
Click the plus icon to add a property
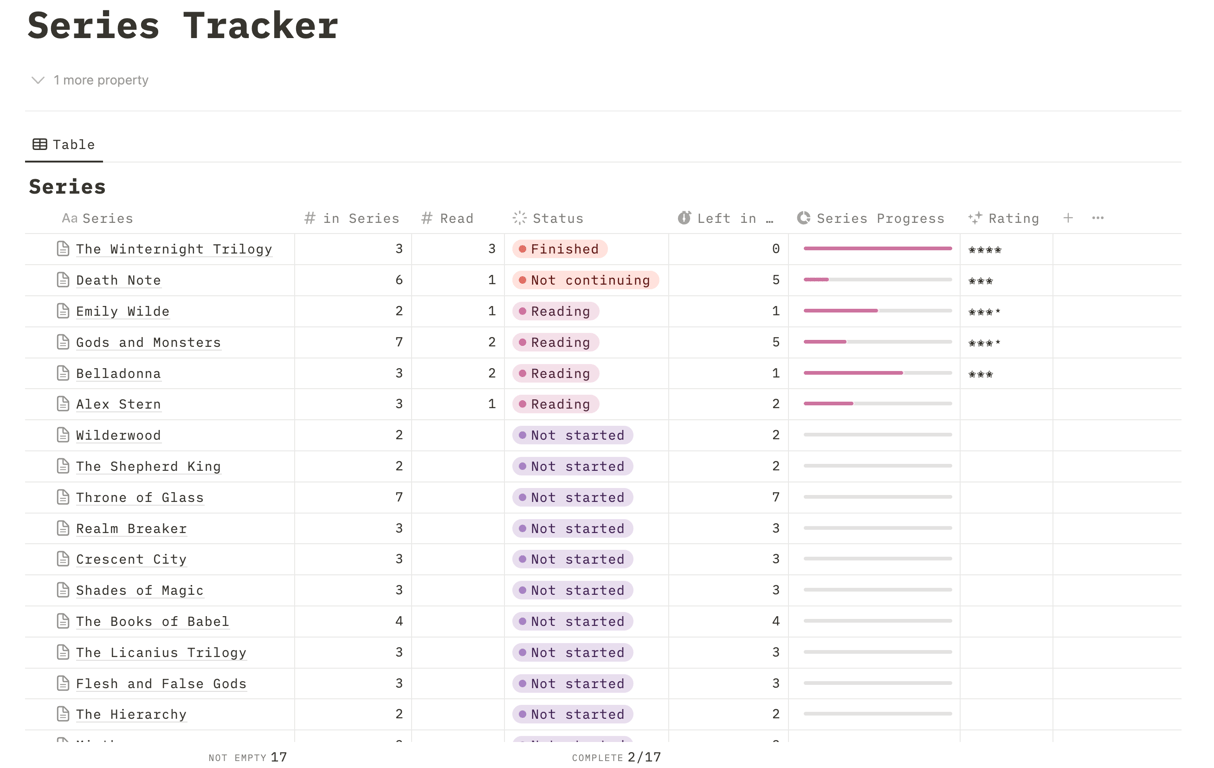[1068, 218]
